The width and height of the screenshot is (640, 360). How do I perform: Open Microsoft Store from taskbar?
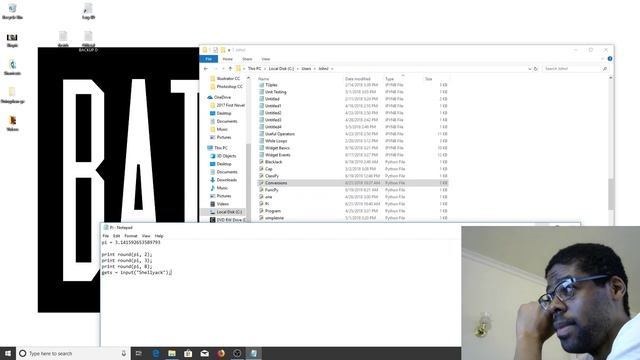[x=188, y=353]
